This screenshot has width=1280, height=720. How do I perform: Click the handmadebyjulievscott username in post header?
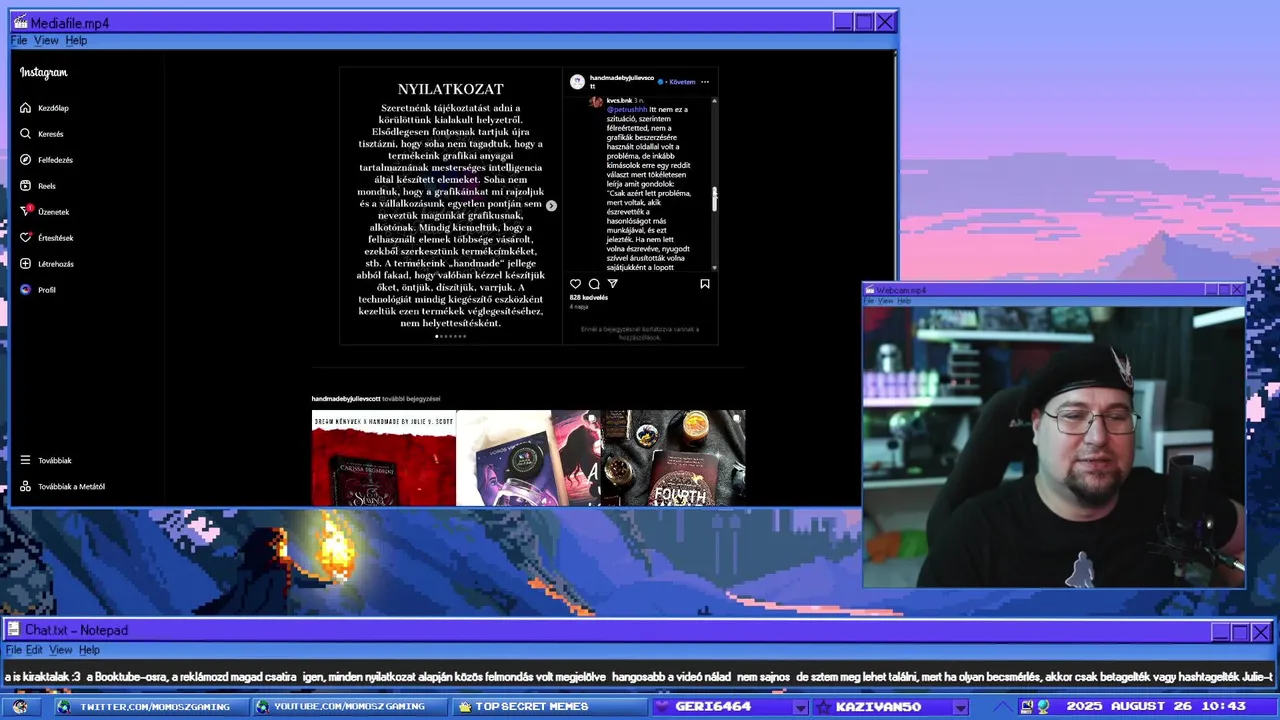[622, 81]
